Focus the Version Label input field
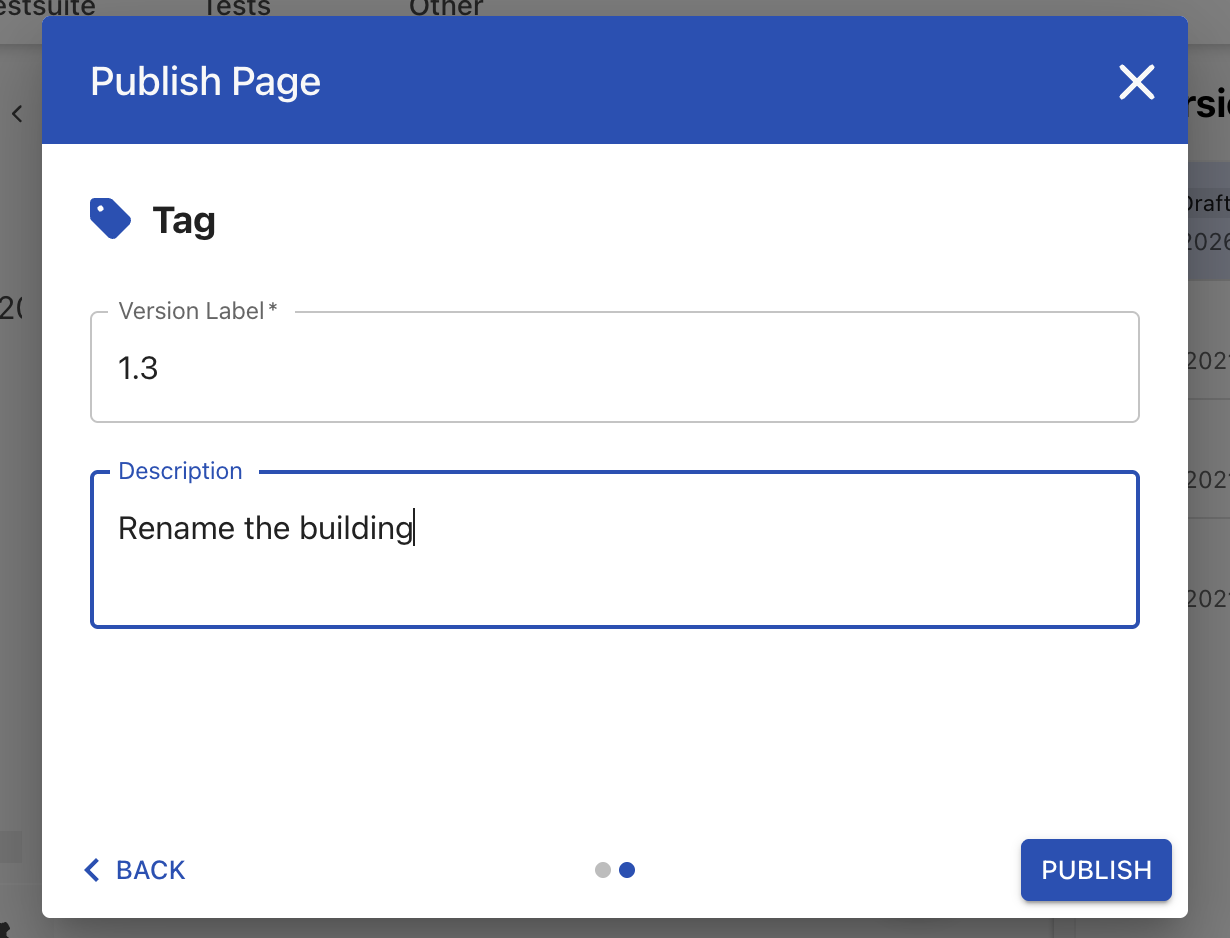The width and height of the screenshot is (1230, 938). [614, 369]
